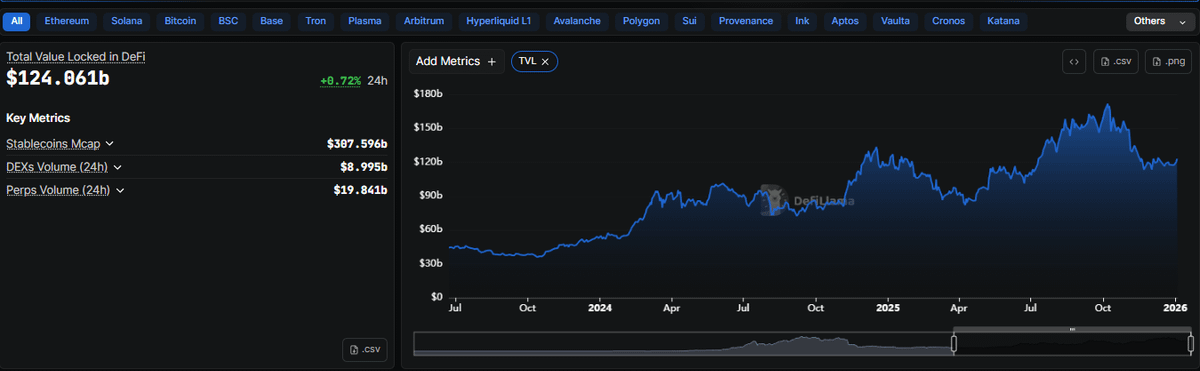Open the embed code icon button

1073,61
